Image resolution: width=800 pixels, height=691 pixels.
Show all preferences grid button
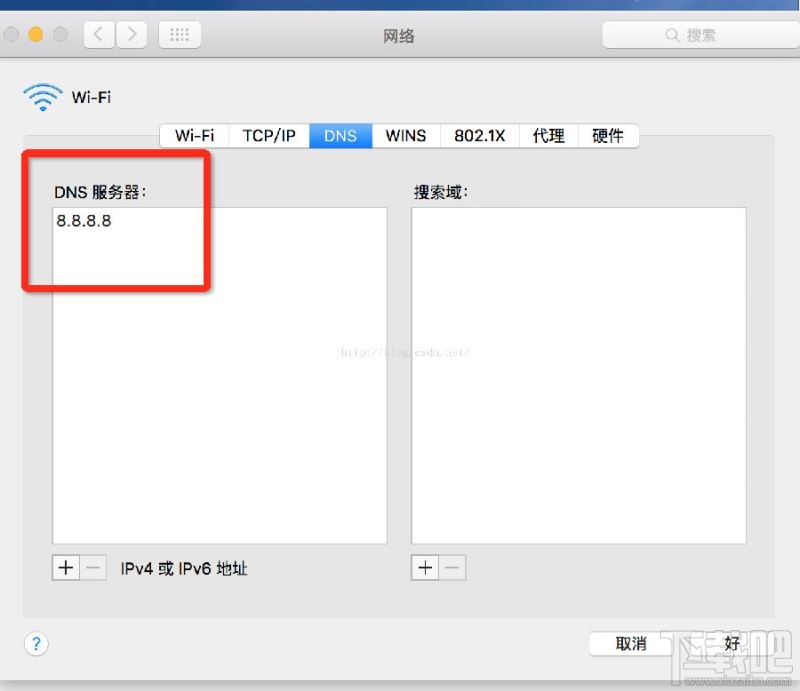pos(180,35)
